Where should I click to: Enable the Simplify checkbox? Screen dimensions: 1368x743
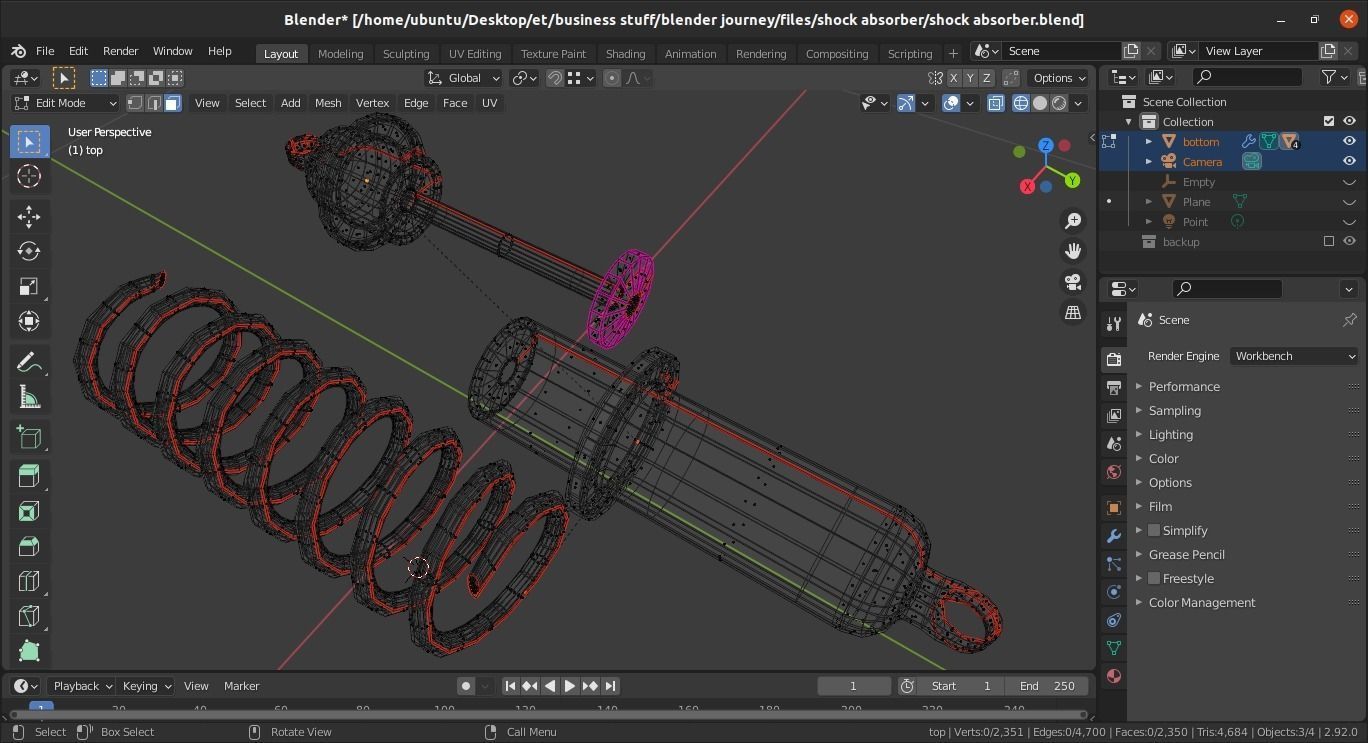tap(1154, 530)
